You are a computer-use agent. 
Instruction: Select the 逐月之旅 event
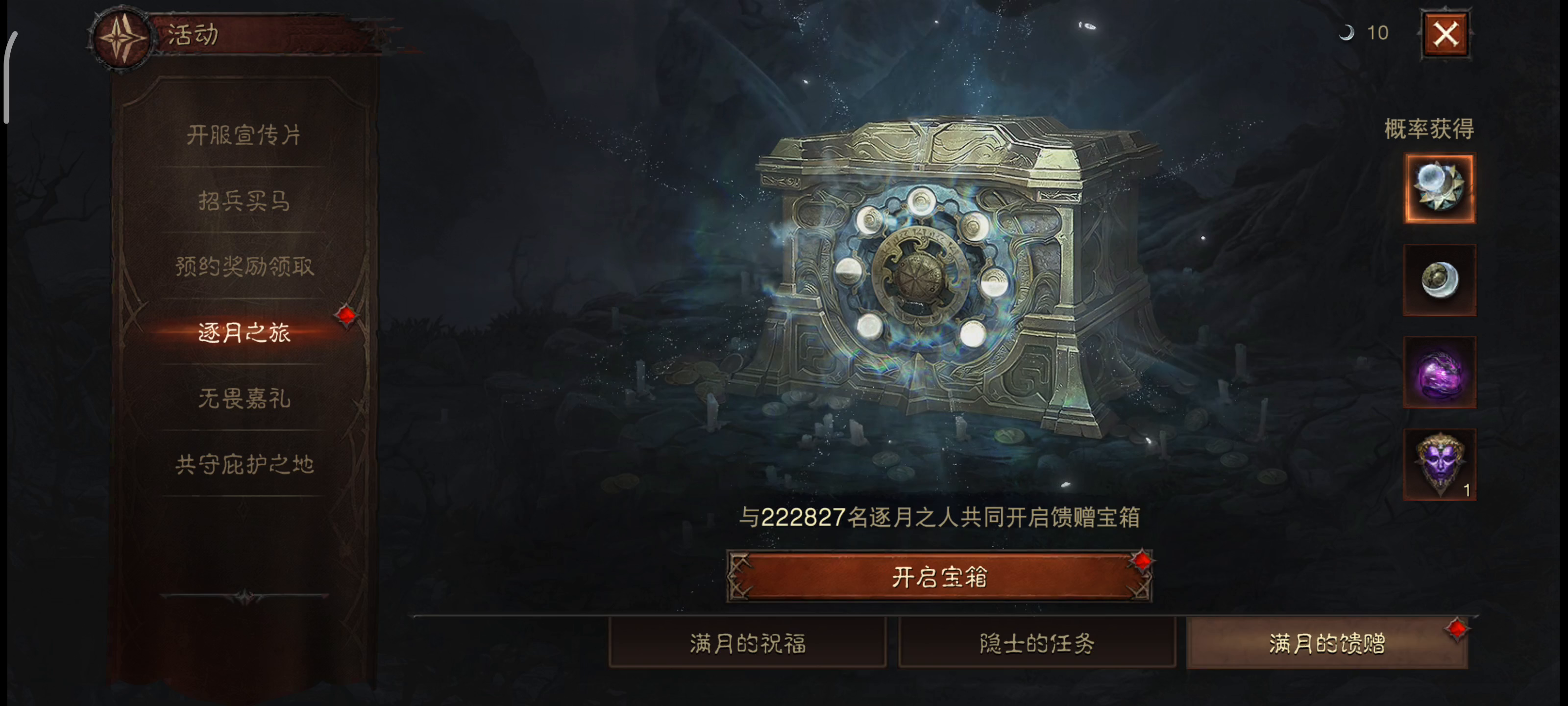[x=244, y=332]
